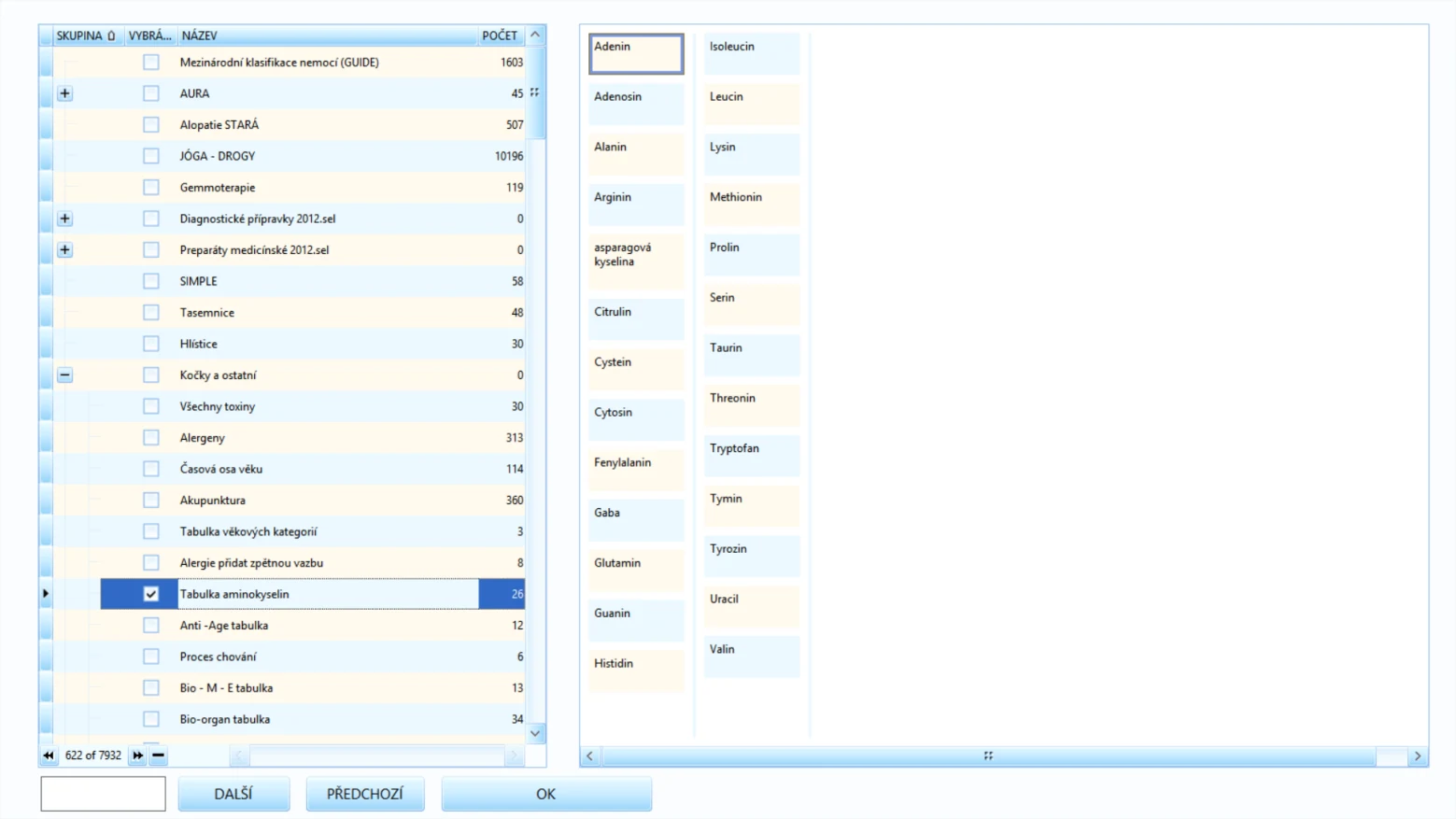The width and height of the screenshot is (1456, 819).
Task: Expand the AURA group
Action: pyautogui.click(x=64, y=93)
